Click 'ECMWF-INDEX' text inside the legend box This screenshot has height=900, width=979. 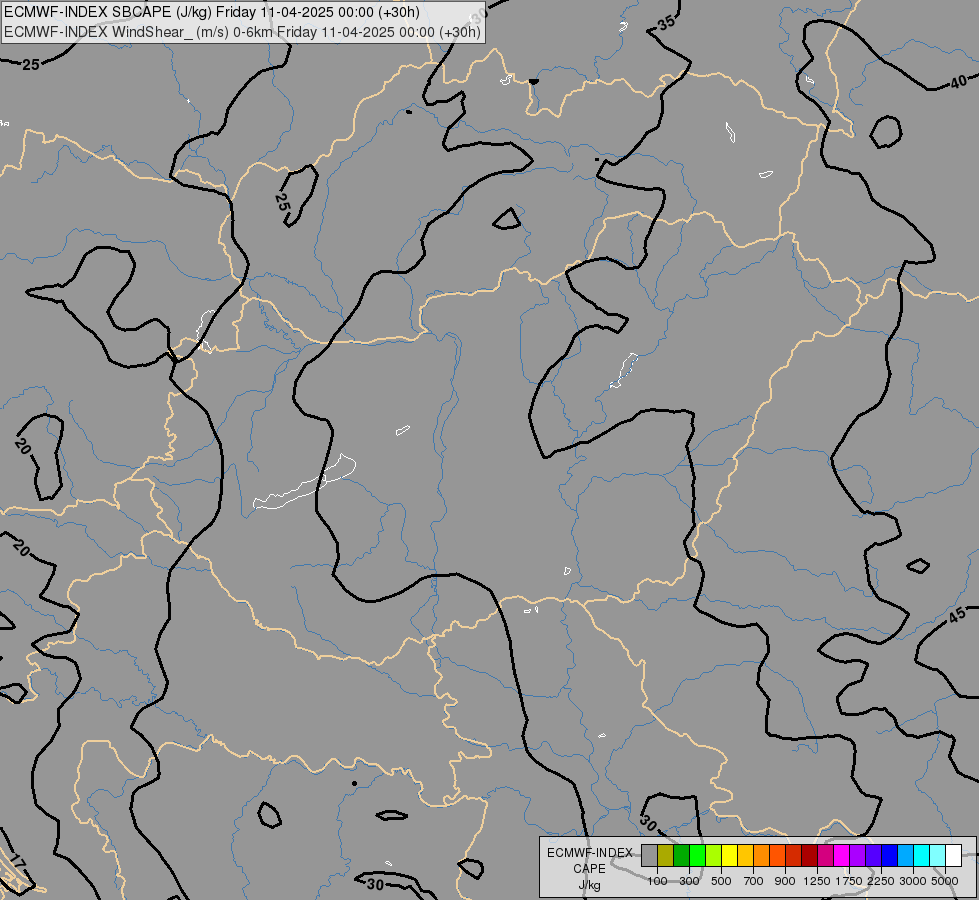coord(589,853)
